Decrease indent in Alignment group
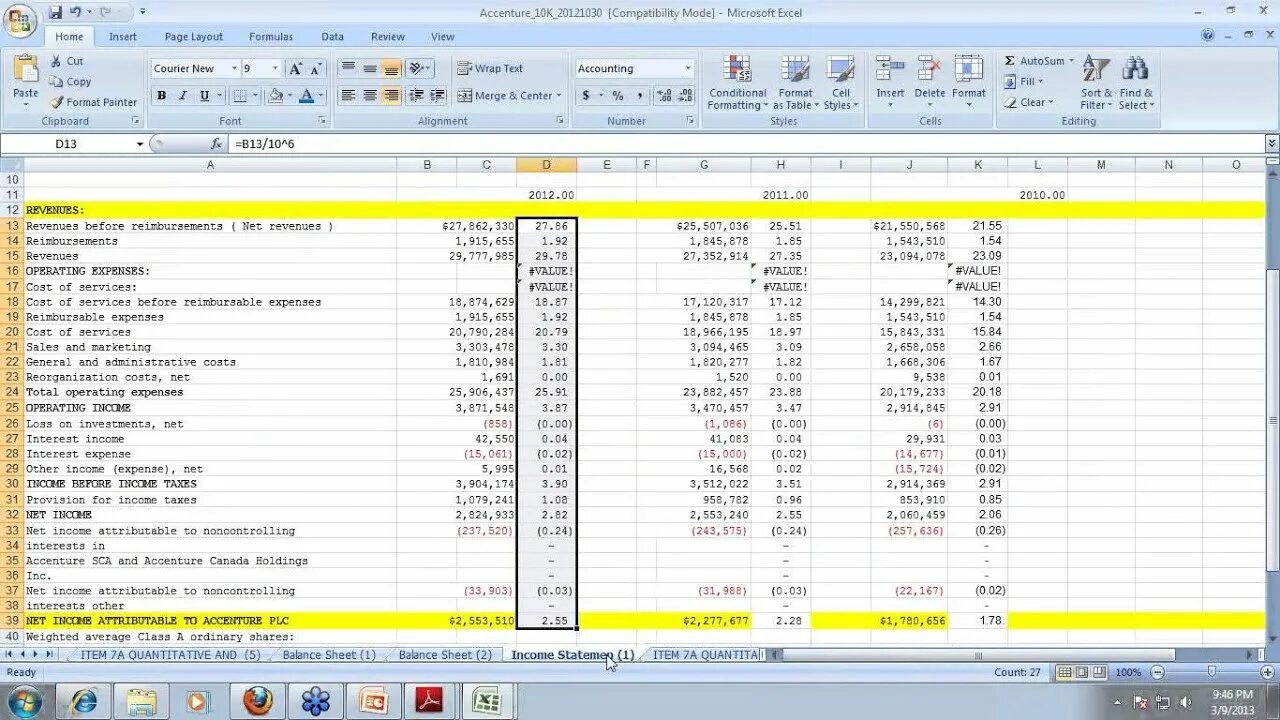 tap(417, 96)
